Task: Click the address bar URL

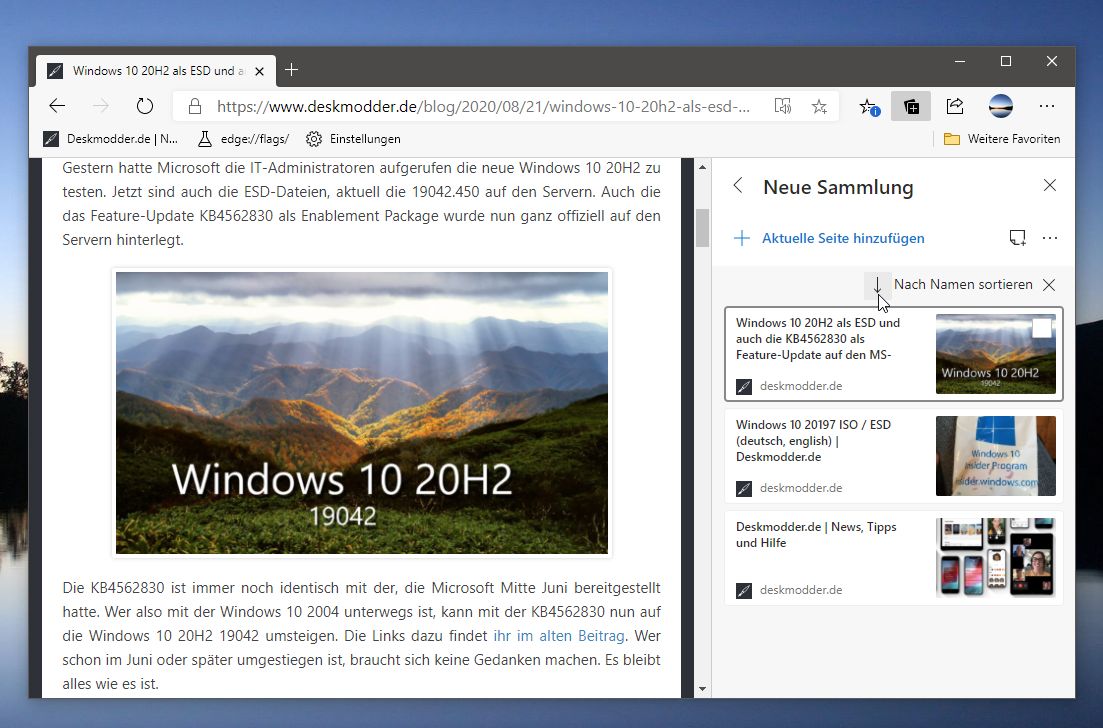Action: 483,106
